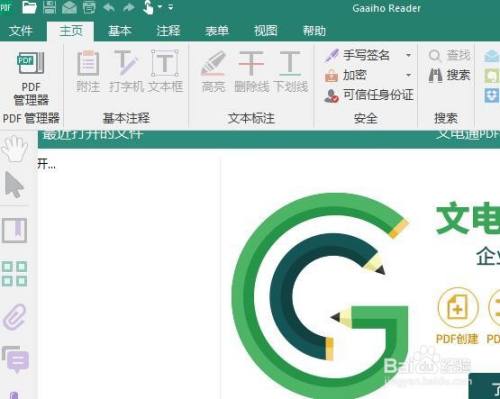Open the comments panel in sidebar

(16, 360)
